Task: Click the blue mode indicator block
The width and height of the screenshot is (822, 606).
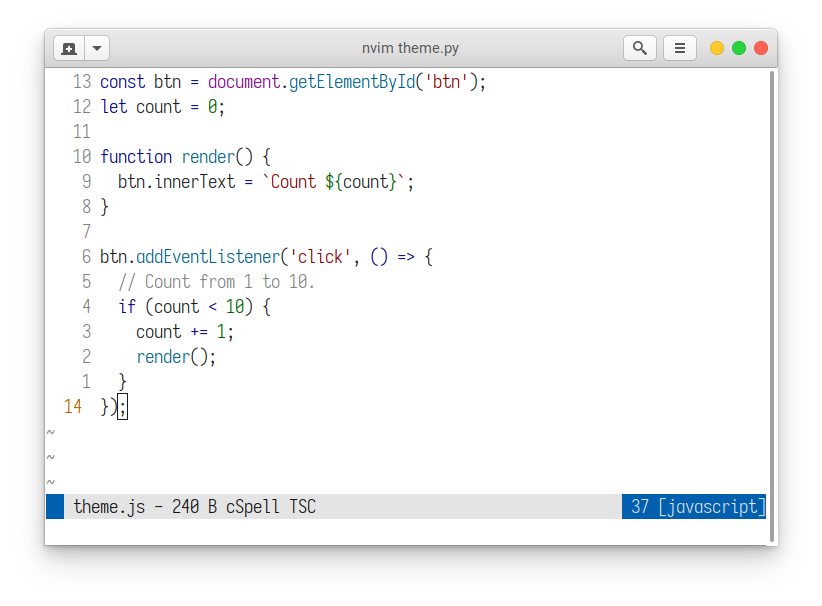Action: click(x=55, y=507)
